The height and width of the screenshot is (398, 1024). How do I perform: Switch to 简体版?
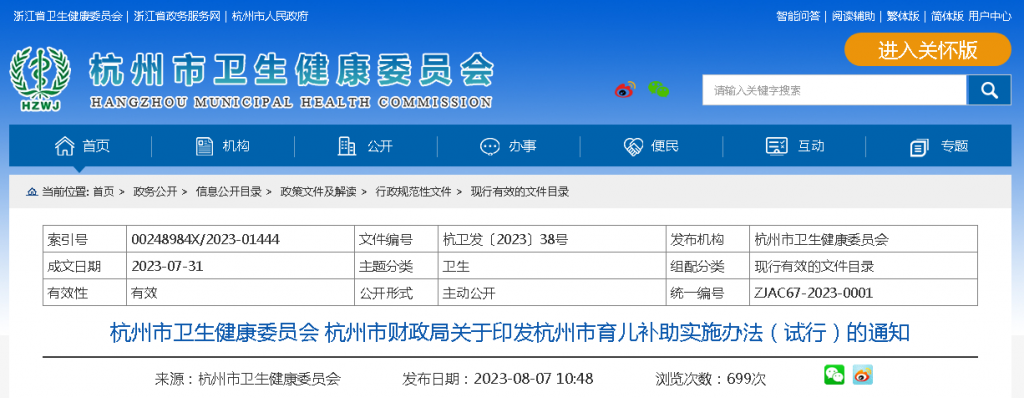click(948, 16)
